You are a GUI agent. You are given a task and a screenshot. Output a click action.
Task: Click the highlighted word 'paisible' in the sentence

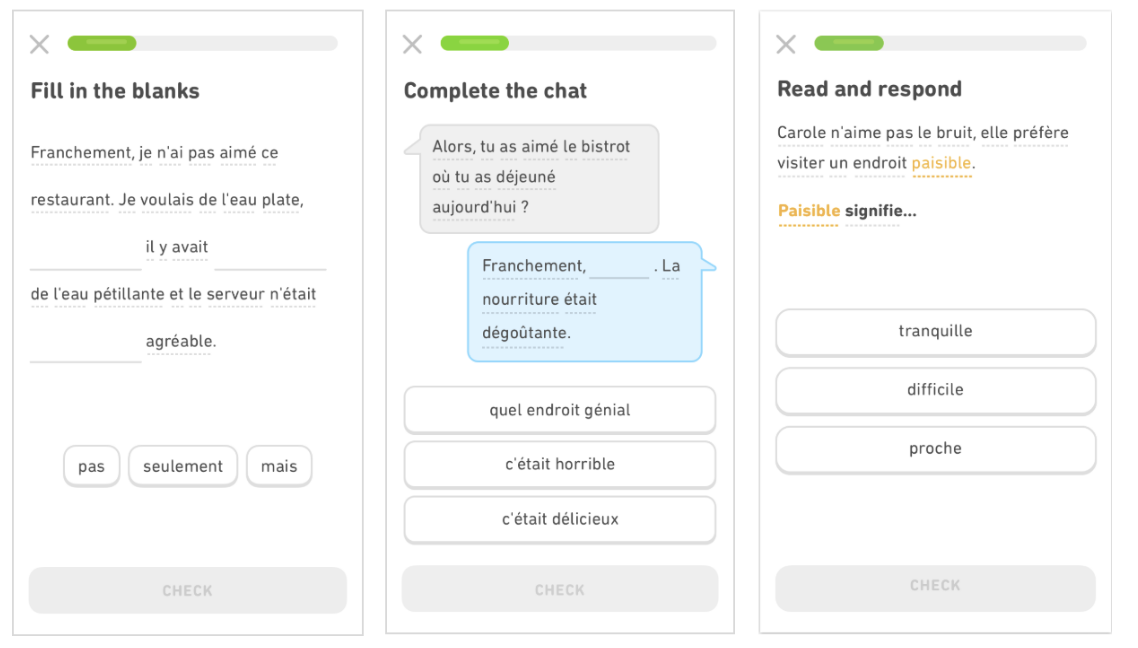(x=941, y=163)
